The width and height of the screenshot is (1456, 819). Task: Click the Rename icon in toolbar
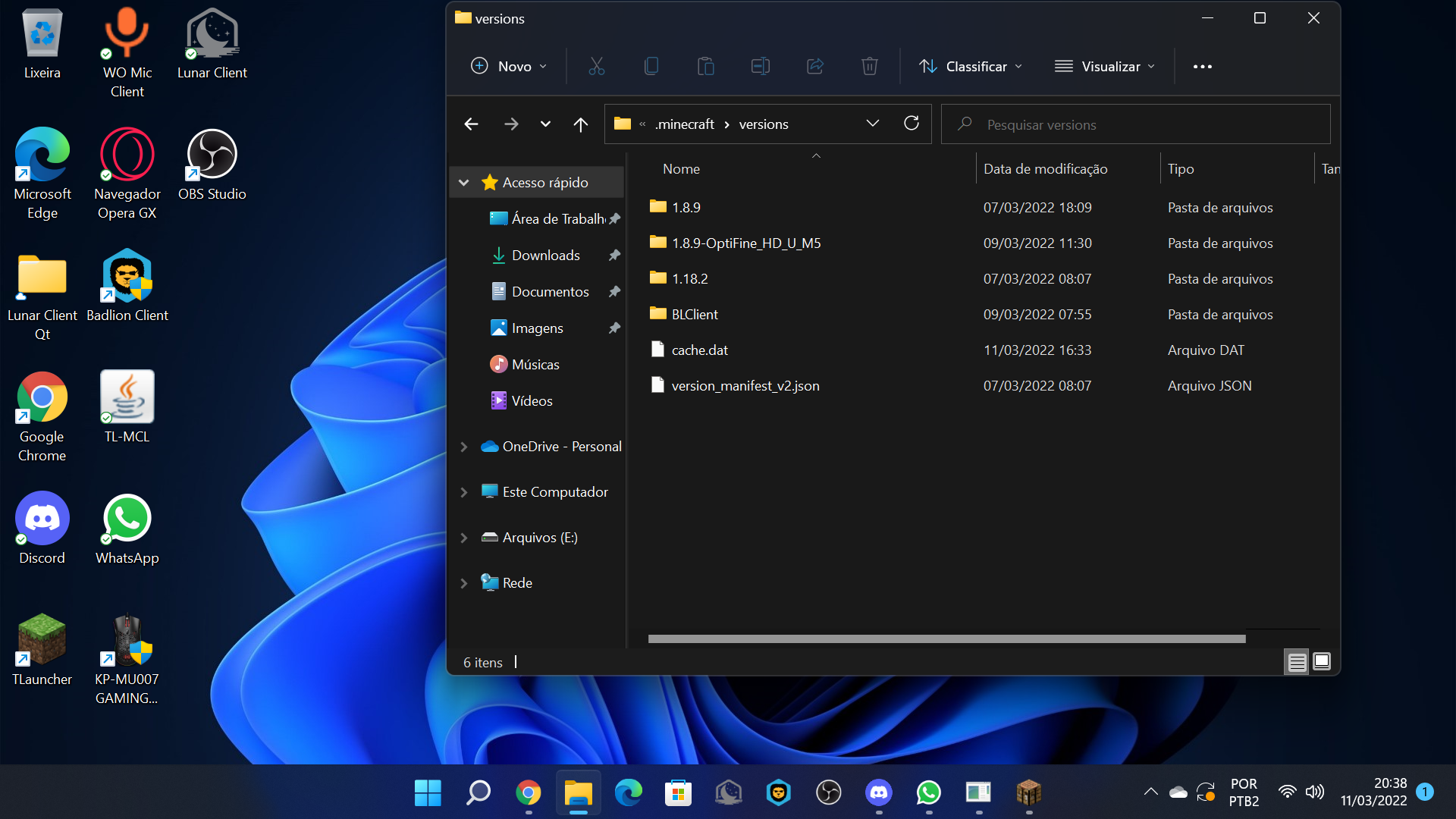(761, 67)
